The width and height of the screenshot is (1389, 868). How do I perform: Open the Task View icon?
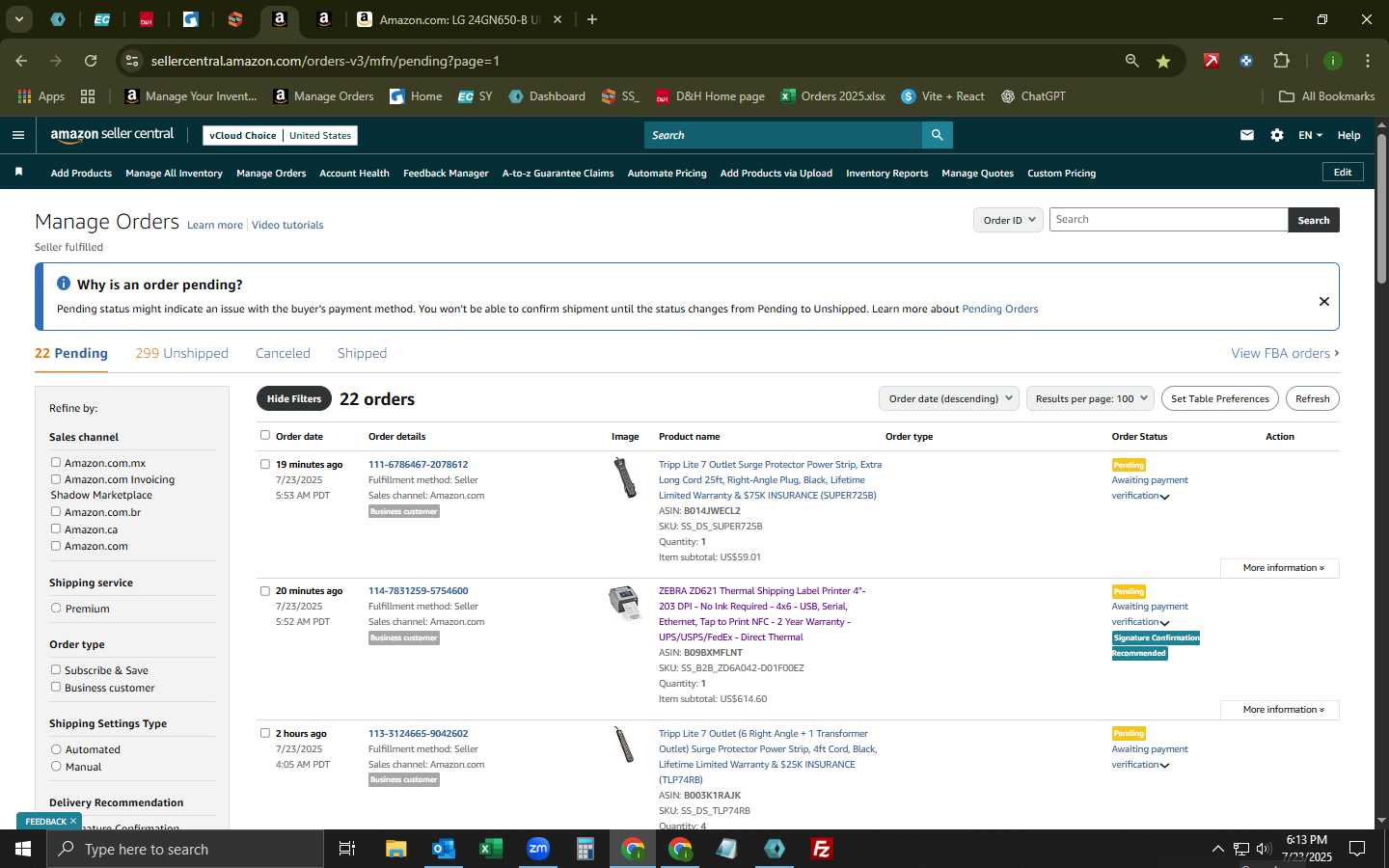click(347, 849)
